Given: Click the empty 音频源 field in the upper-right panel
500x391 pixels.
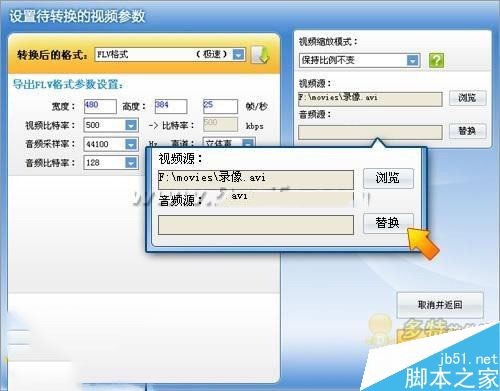Looking at the screenshot, I should click(370, 132).
